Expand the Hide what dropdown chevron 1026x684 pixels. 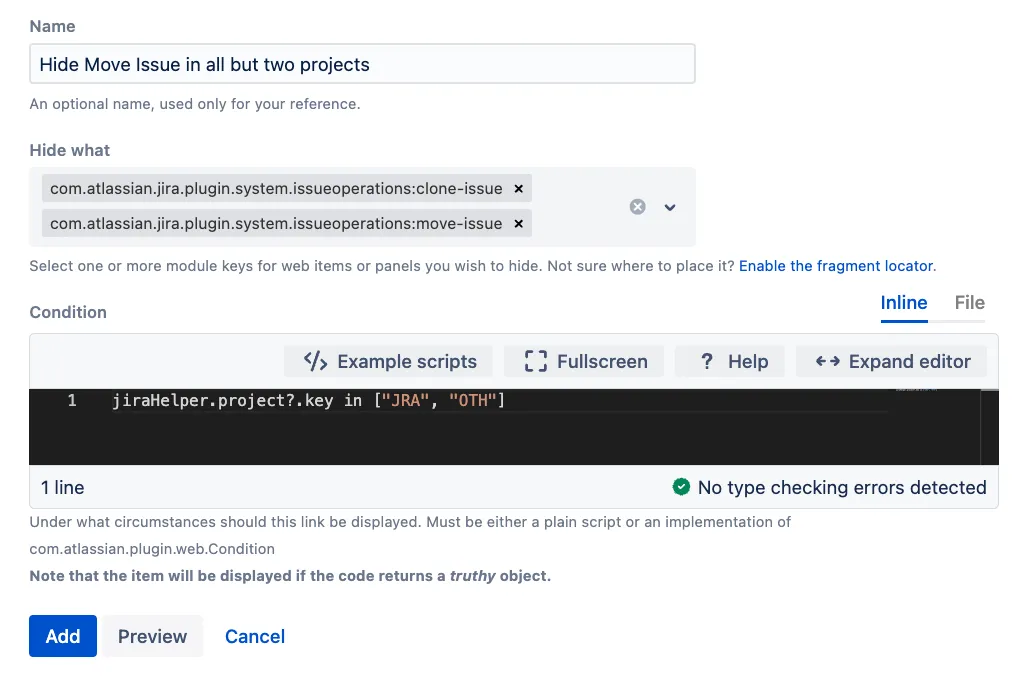[669, 207]
